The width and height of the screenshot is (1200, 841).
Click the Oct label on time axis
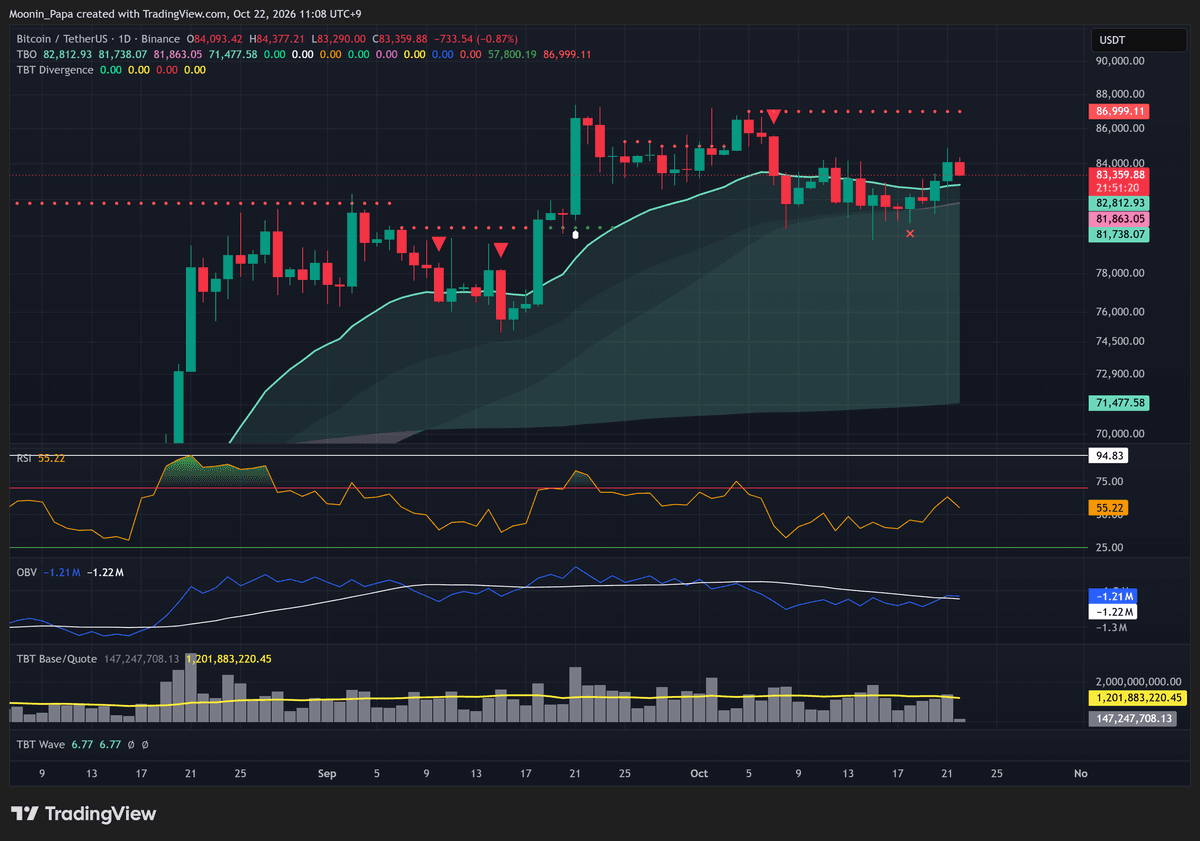[x=699, y=773]
